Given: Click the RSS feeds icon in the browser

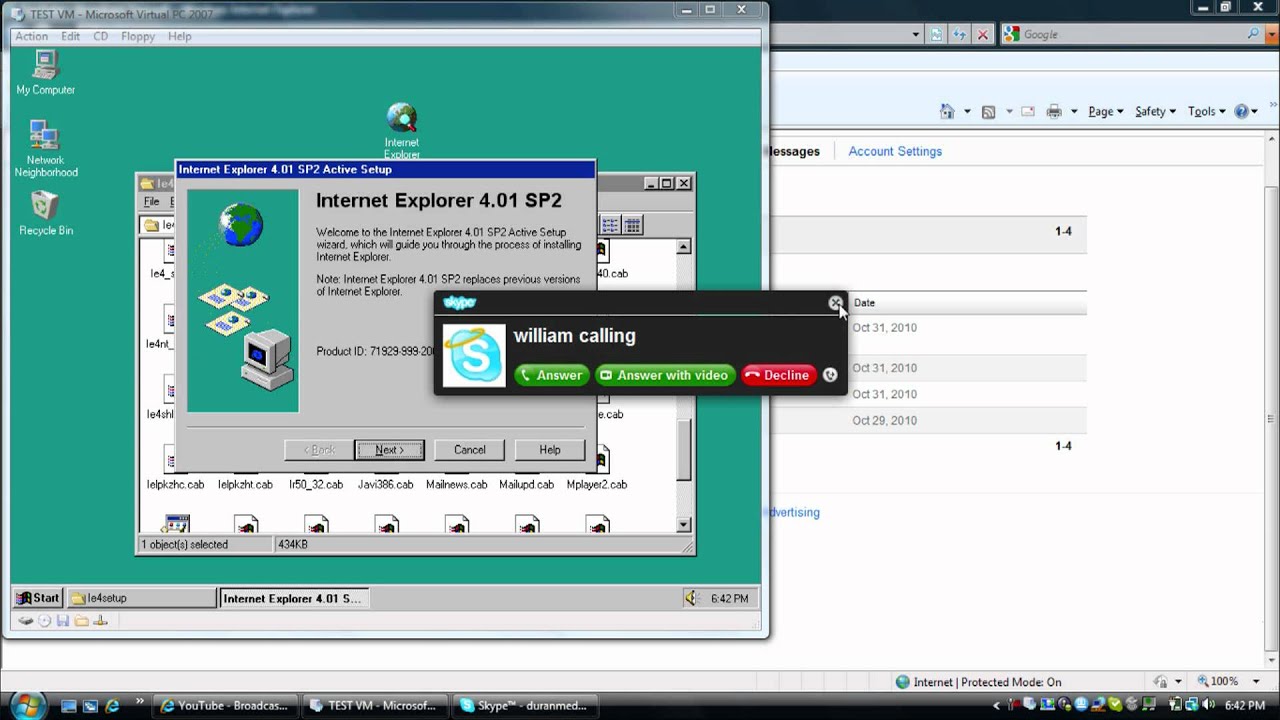Looking at the screenshot, I should pyautogui.click(x=988, y=112).
